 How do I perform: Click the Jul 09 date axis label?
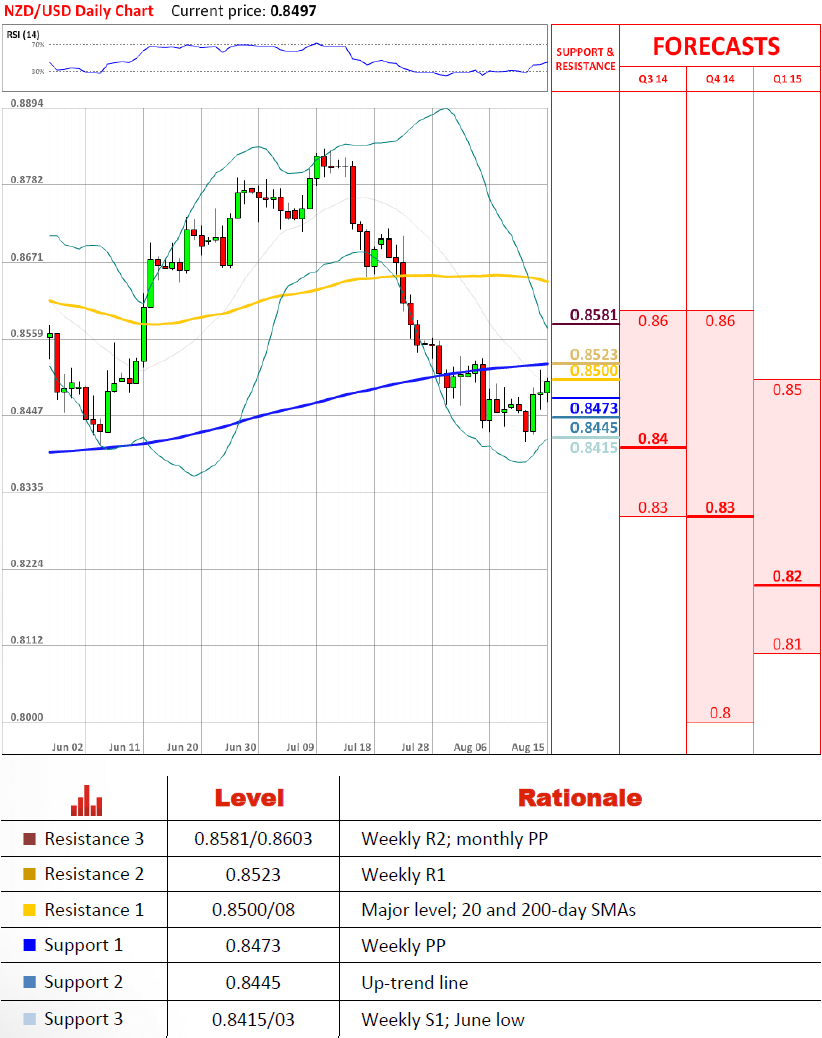click(300, 747)
